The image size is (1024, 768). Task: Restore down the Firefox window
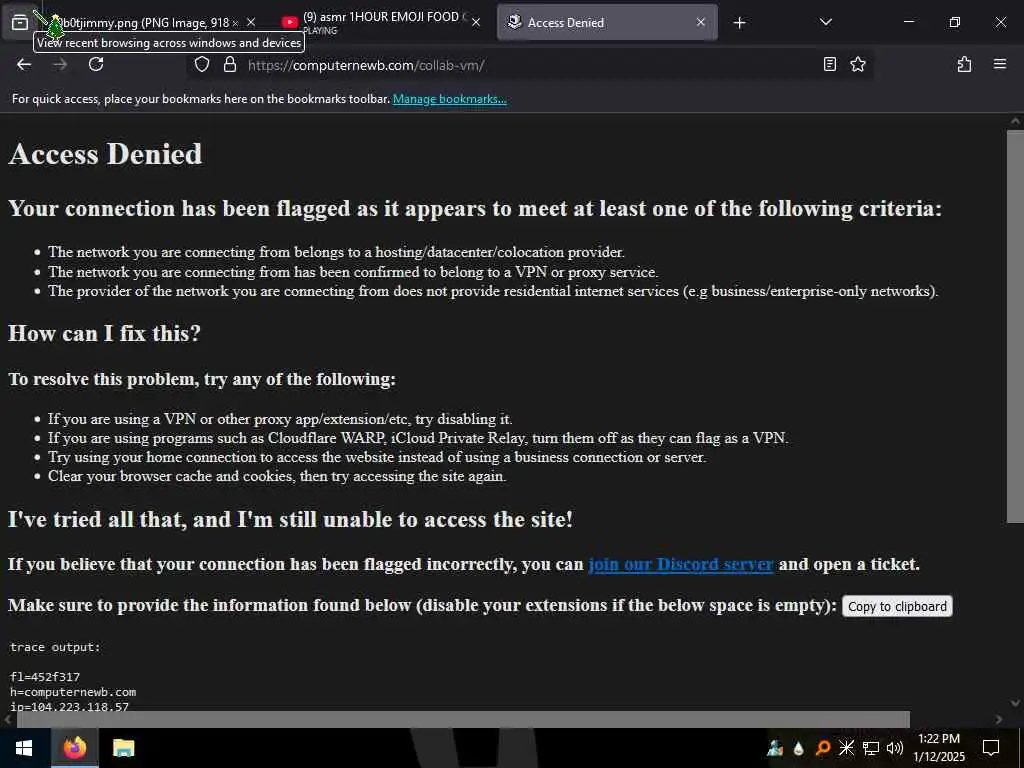point(955,22)
